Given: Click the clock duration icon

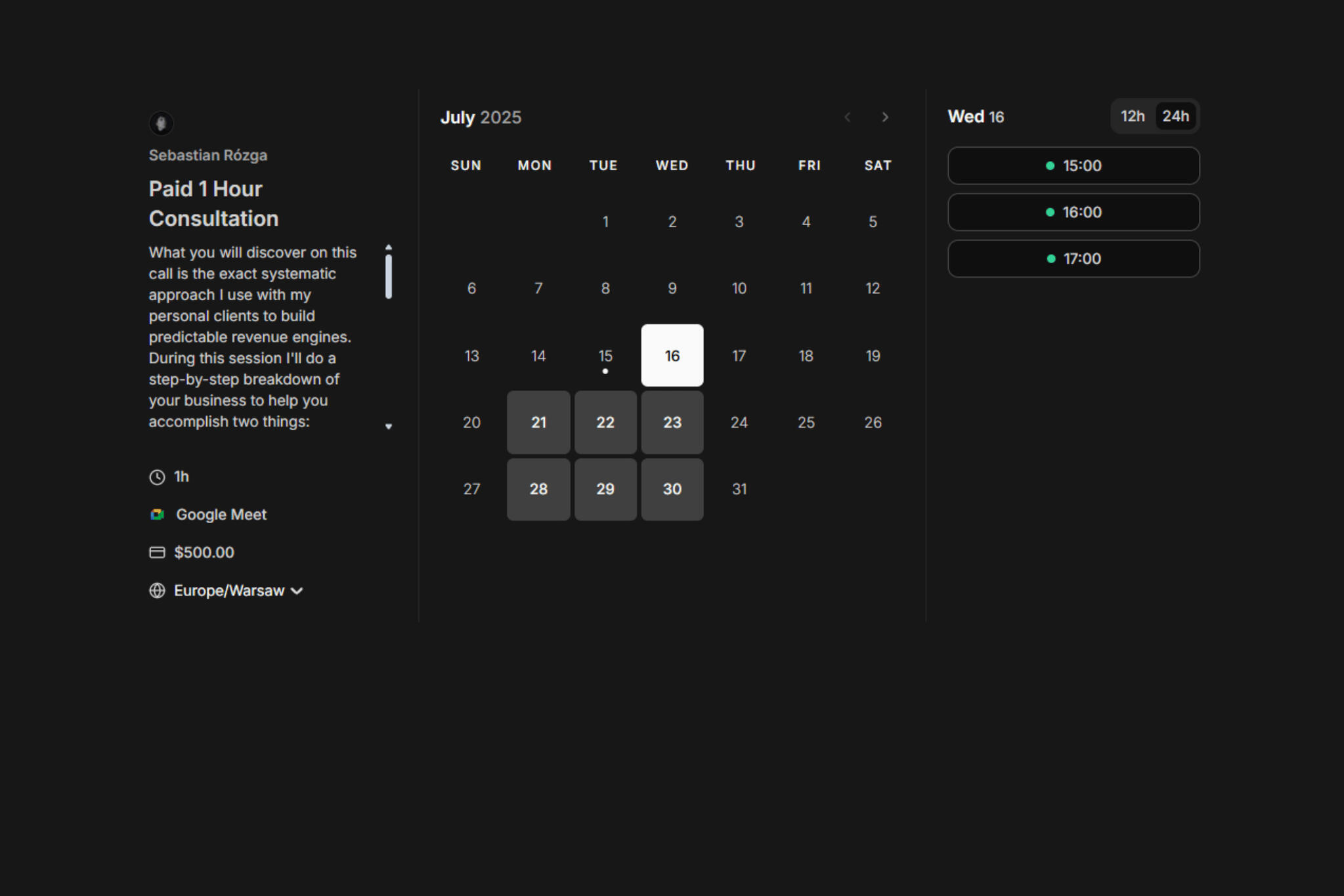Looking at the screenshot, I should pos(157,477).
